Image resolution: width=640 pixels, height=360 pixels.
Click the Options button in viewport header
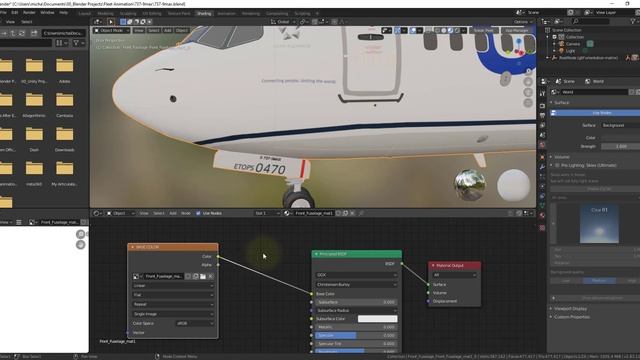[x=522, y=22]
